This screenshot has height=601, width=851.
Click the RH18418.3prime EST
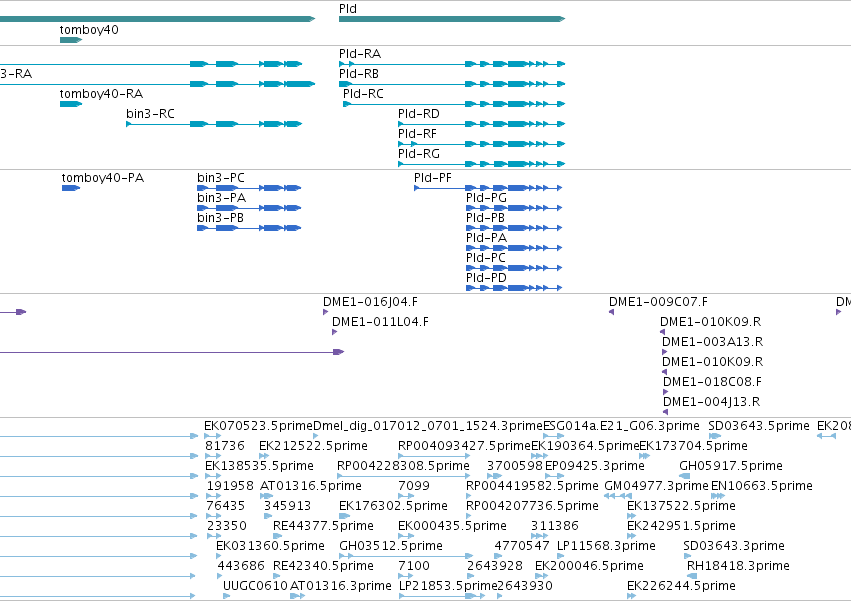tap(692, 576)
